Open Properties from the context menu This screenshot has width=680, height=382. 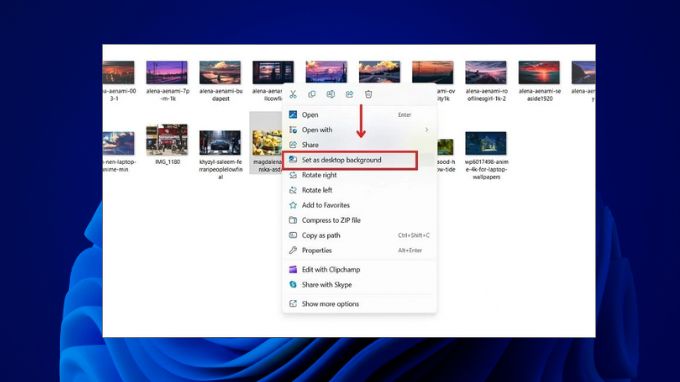click(x=359, y=250)
